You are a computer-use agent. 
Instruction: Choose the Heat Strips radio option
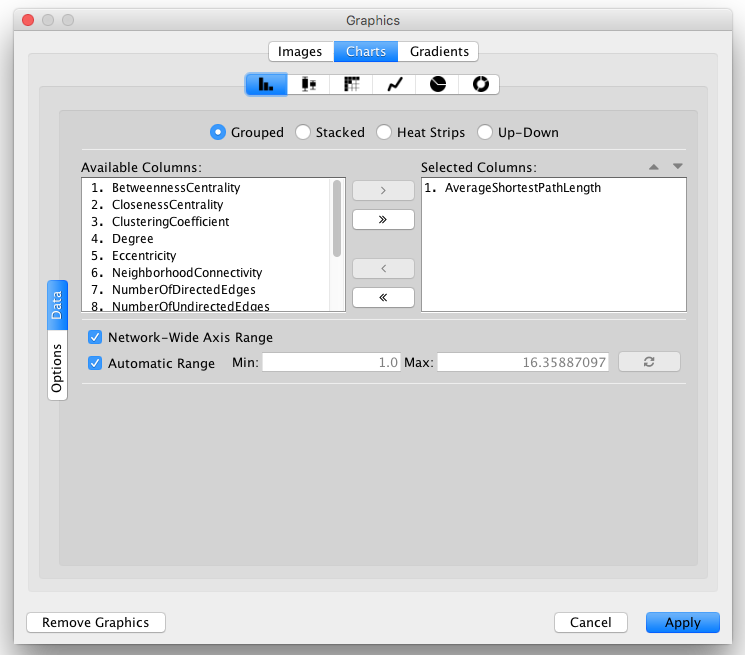[x=383, y=132]
